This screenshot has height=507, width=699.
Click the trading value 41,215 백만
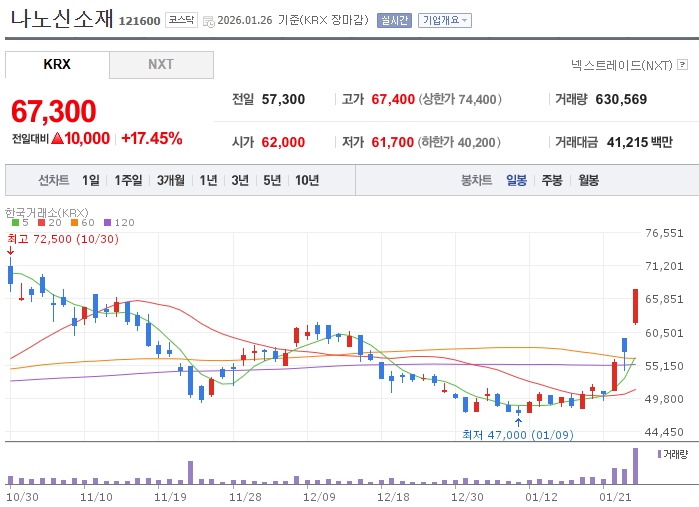click(640, 142)
